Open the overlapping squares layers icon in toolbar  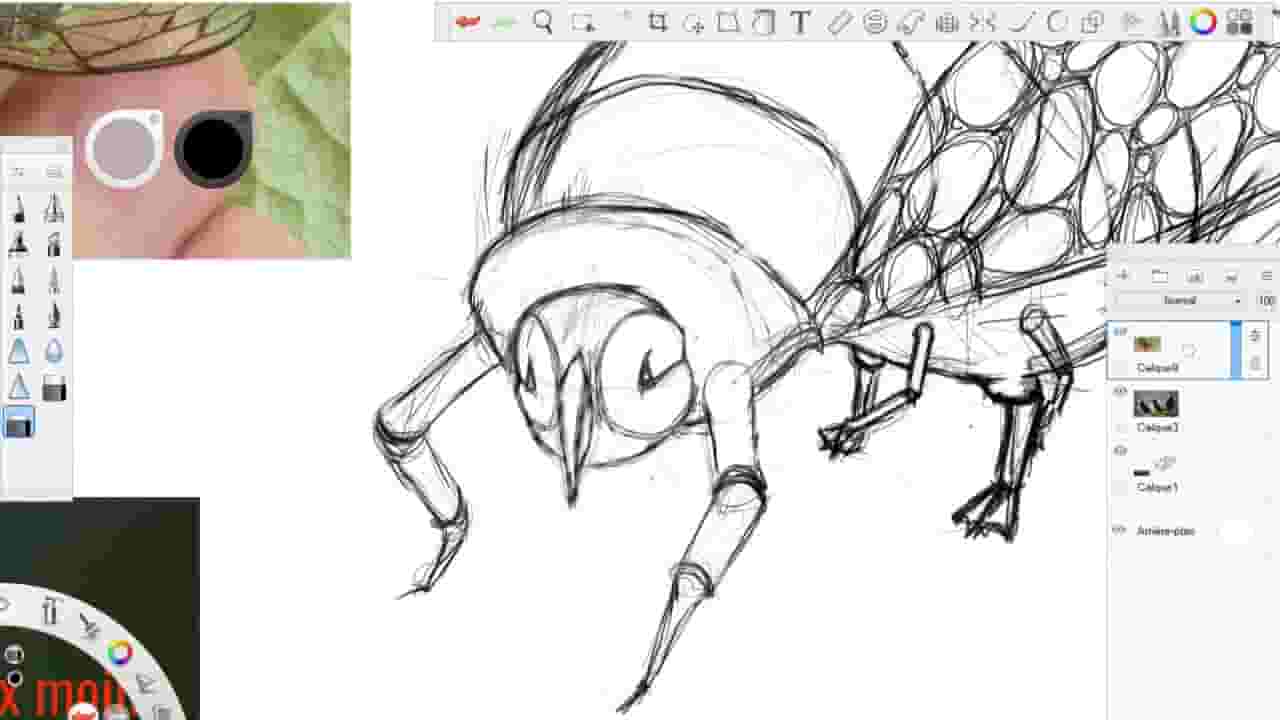(1093, 22)
